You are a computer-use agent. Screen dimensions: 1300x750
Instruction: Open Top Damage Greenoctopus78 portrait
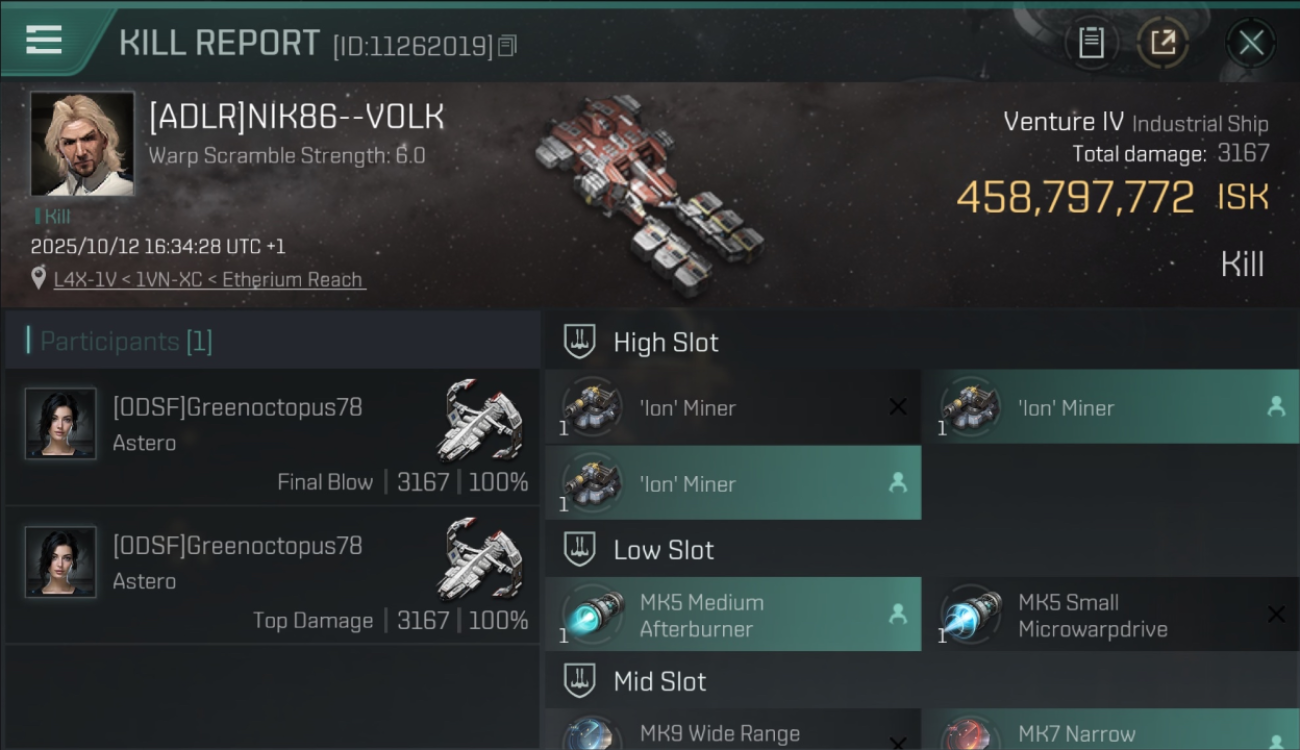tap(61, 562)
